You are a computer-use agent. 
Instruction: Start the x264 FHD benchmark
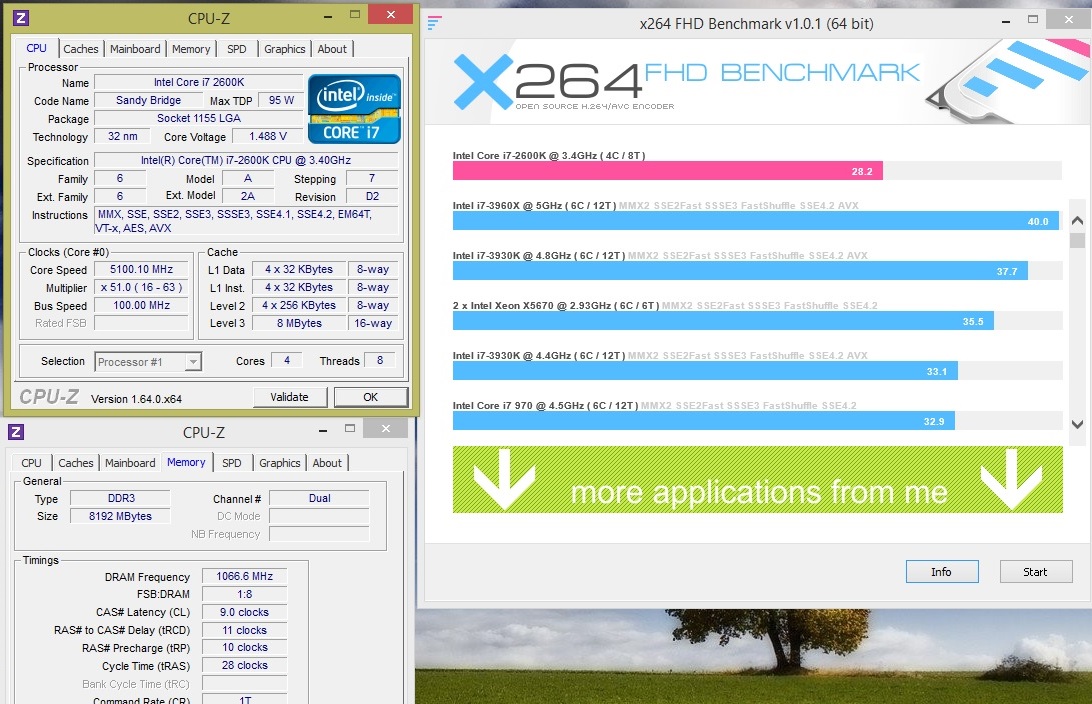coord(1035,572)
